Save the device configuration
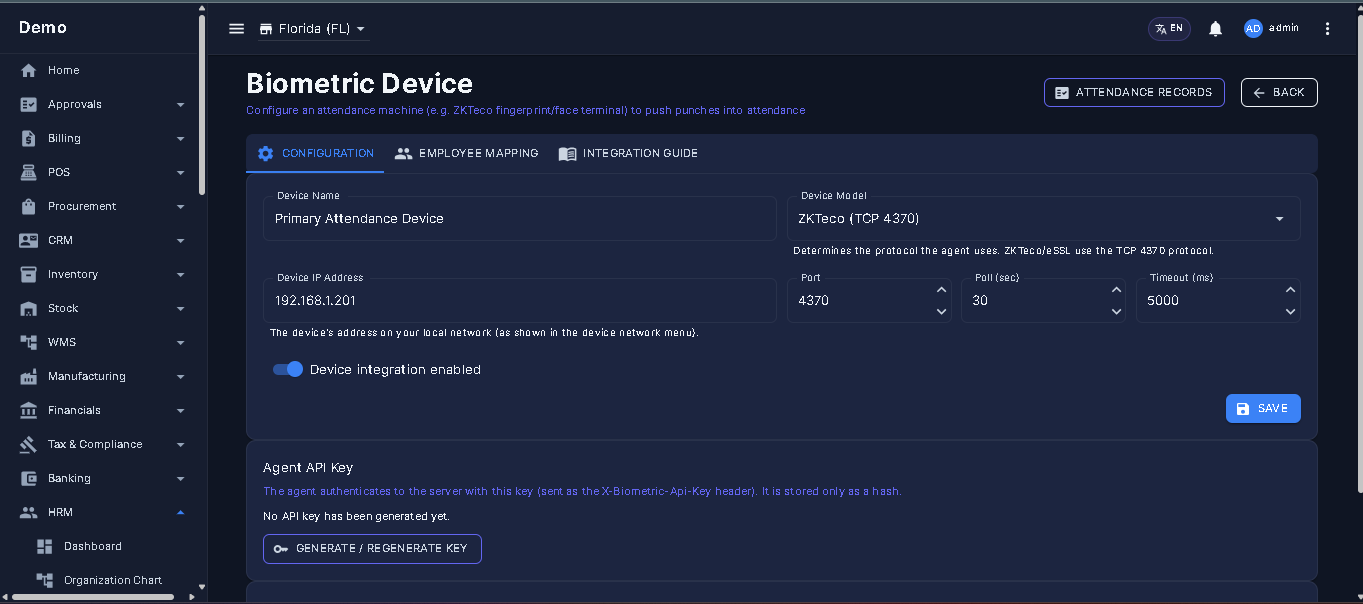The height and width of the screenshot is (604, 1363). [1263, 408]
